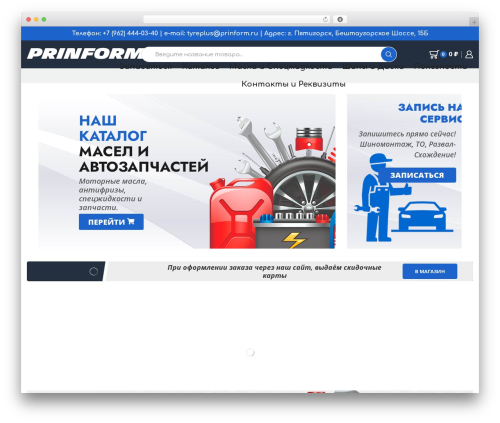The image size is (500, 423).
Task: Open the НАШ КАТАЛОГ banner image
Action: (187, 171)
